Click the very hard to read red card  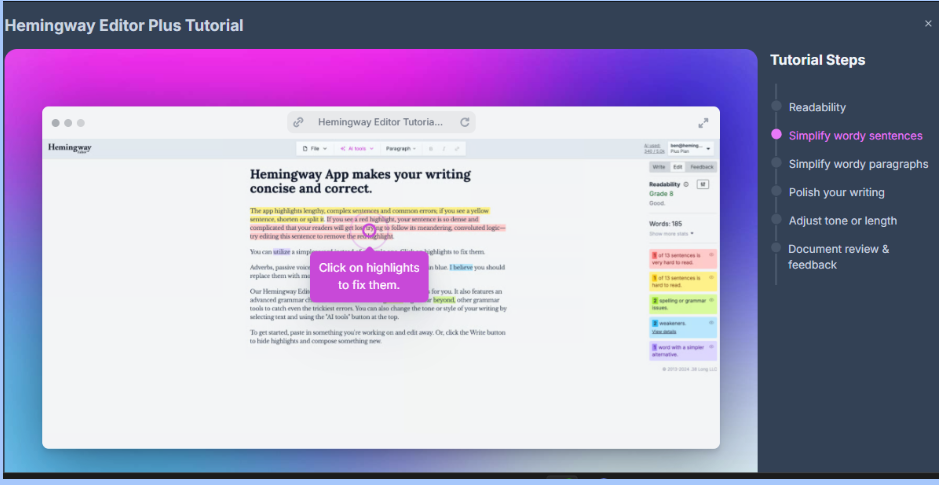pyautogui.click(x=683, y=259)
